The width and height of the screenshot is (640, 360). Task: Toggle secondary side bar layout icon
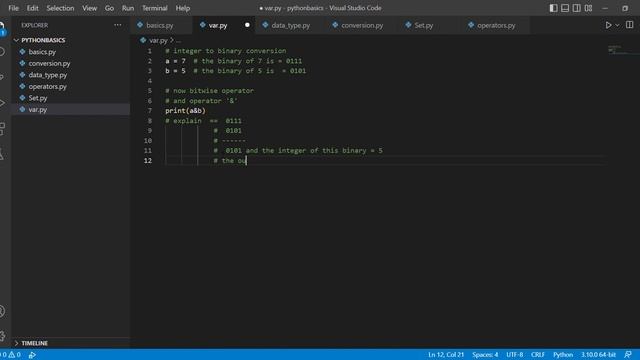coord(576,8)
